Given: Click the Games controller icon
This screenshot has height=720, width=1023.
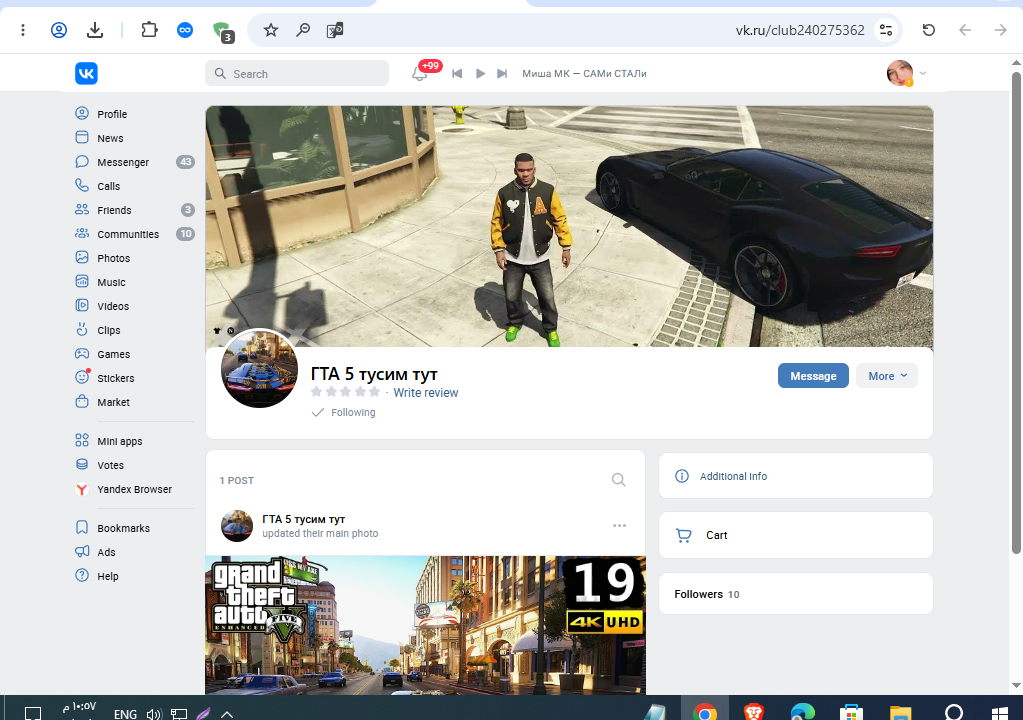Looking at the screenshot, I should click(82, 353).
